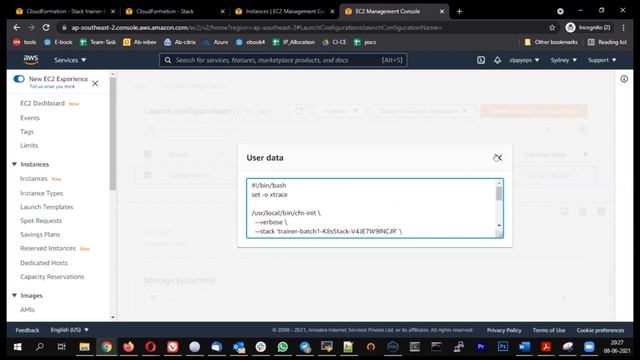Switch to Instances EC2 Management tab
The width and height of the screenshot is (640, 360).
(x=285, y=11)
